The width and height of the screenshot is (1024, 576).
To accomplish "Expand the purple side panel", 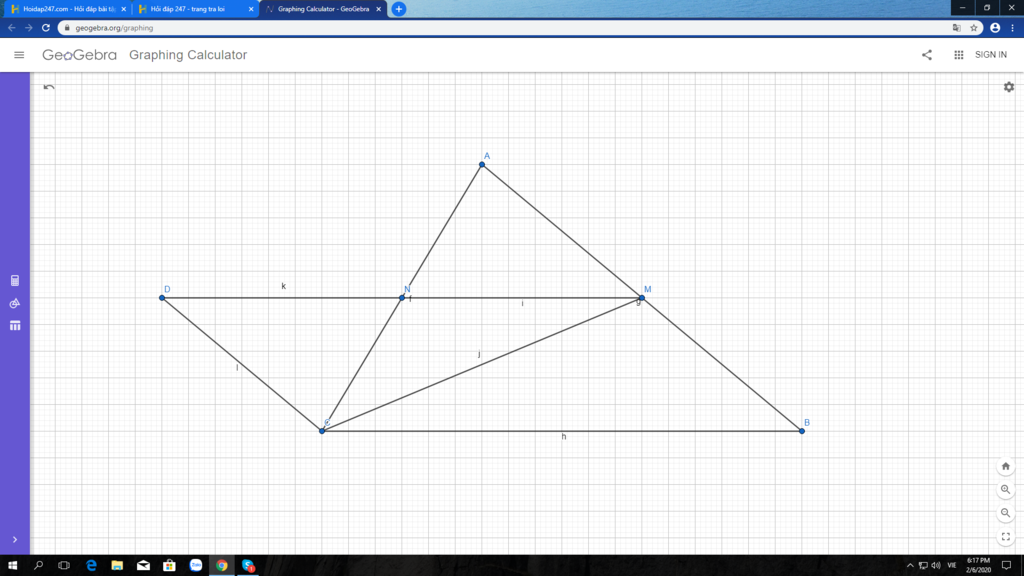I will coord(14,539).
